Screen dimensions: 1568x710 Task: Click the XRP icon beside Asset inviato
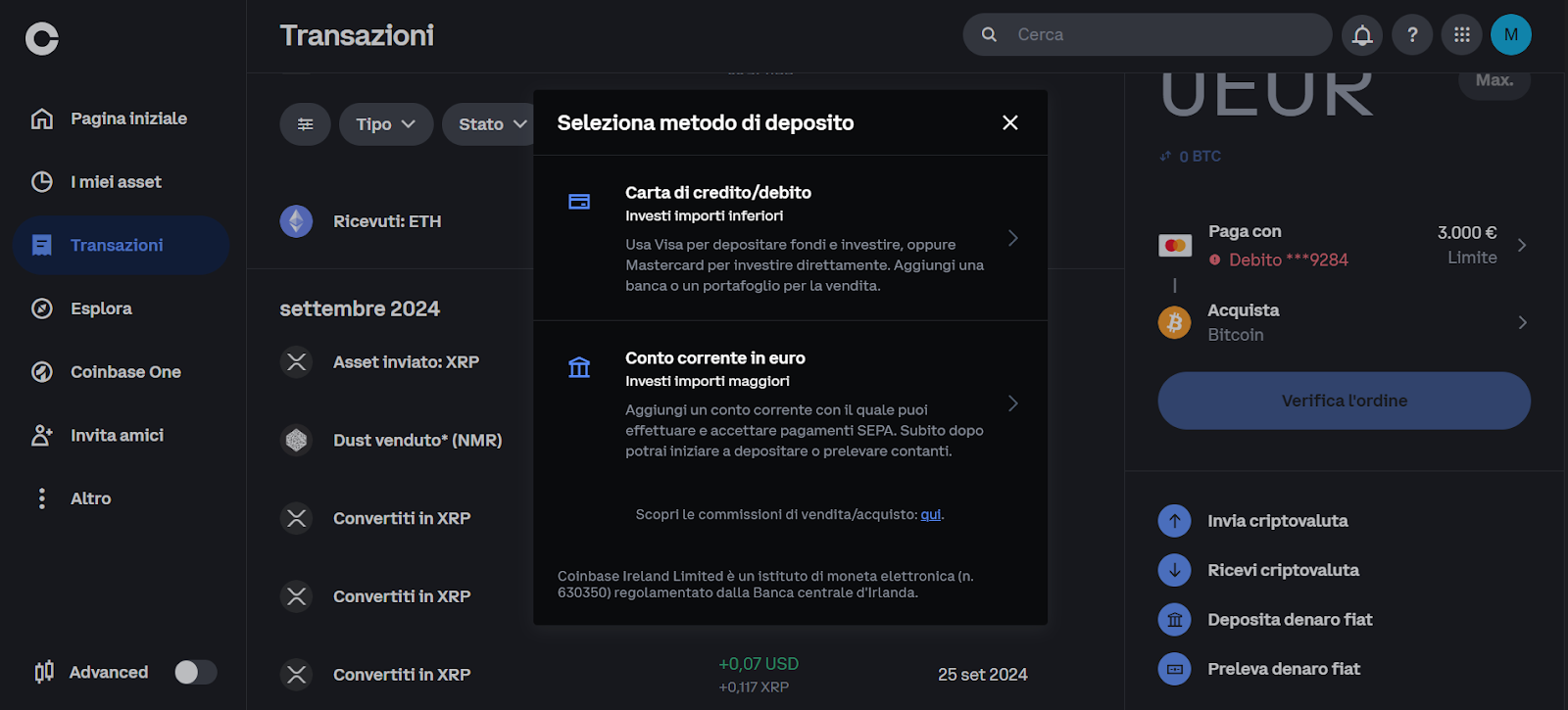coord(297,362)
